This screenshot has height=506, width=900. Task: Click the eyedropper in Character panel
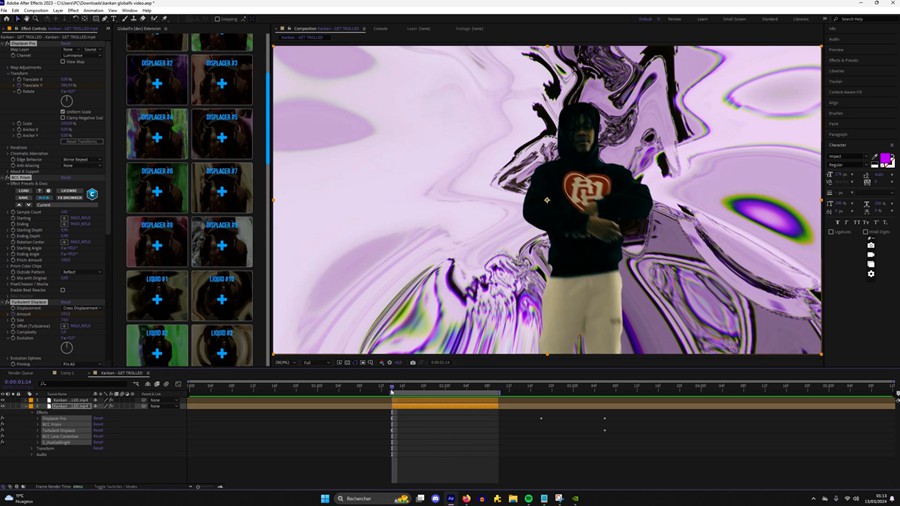pos(875,156)
